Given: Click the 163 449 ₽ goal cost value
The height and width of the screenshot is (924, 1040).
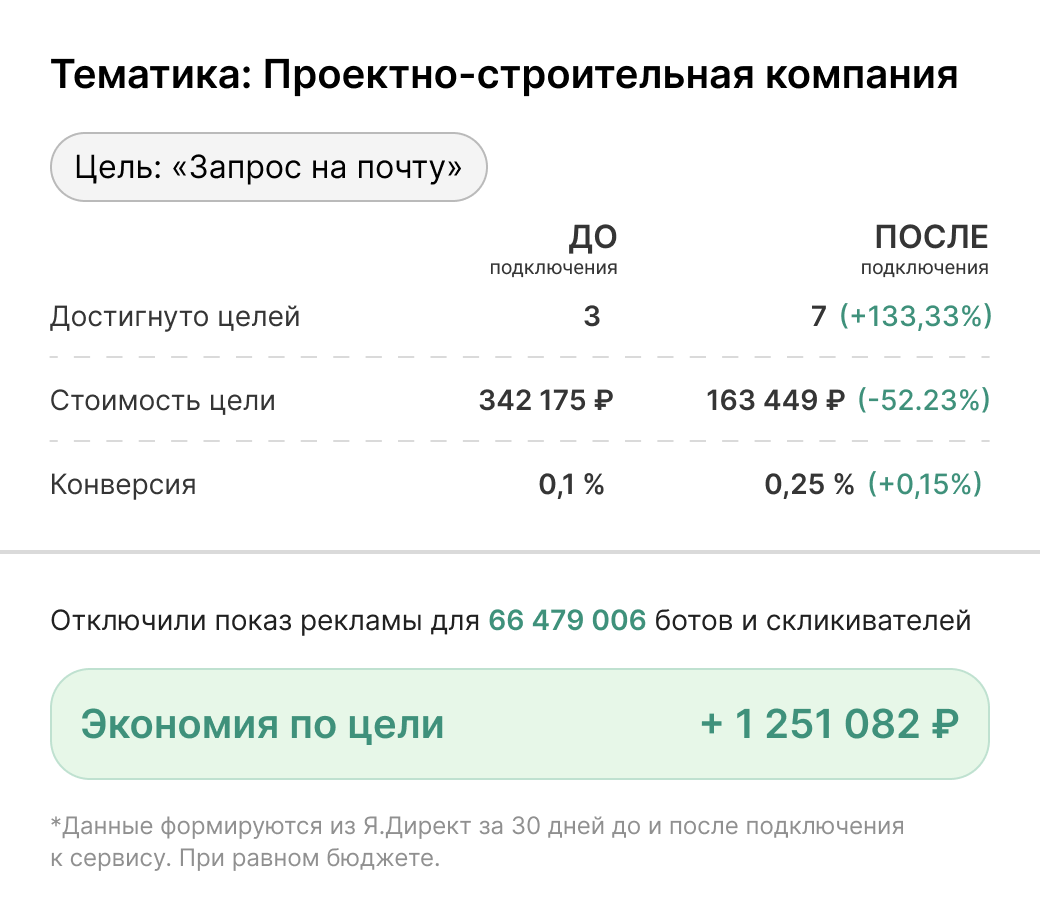Looking at the screenshot, I should click(775, 401).
